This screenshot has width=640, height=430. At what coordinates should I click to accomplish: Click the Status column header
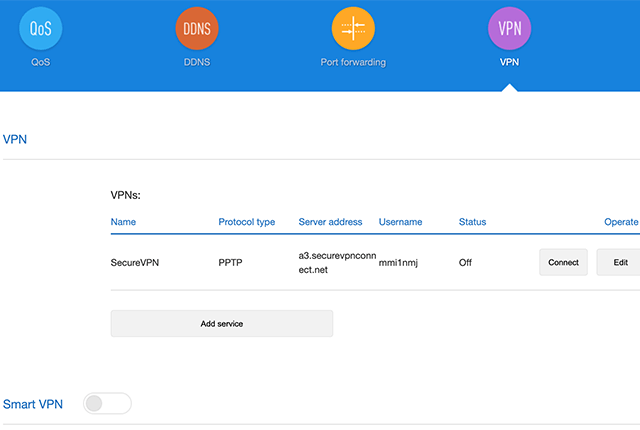pyautogui.click(x=472, y=222)
